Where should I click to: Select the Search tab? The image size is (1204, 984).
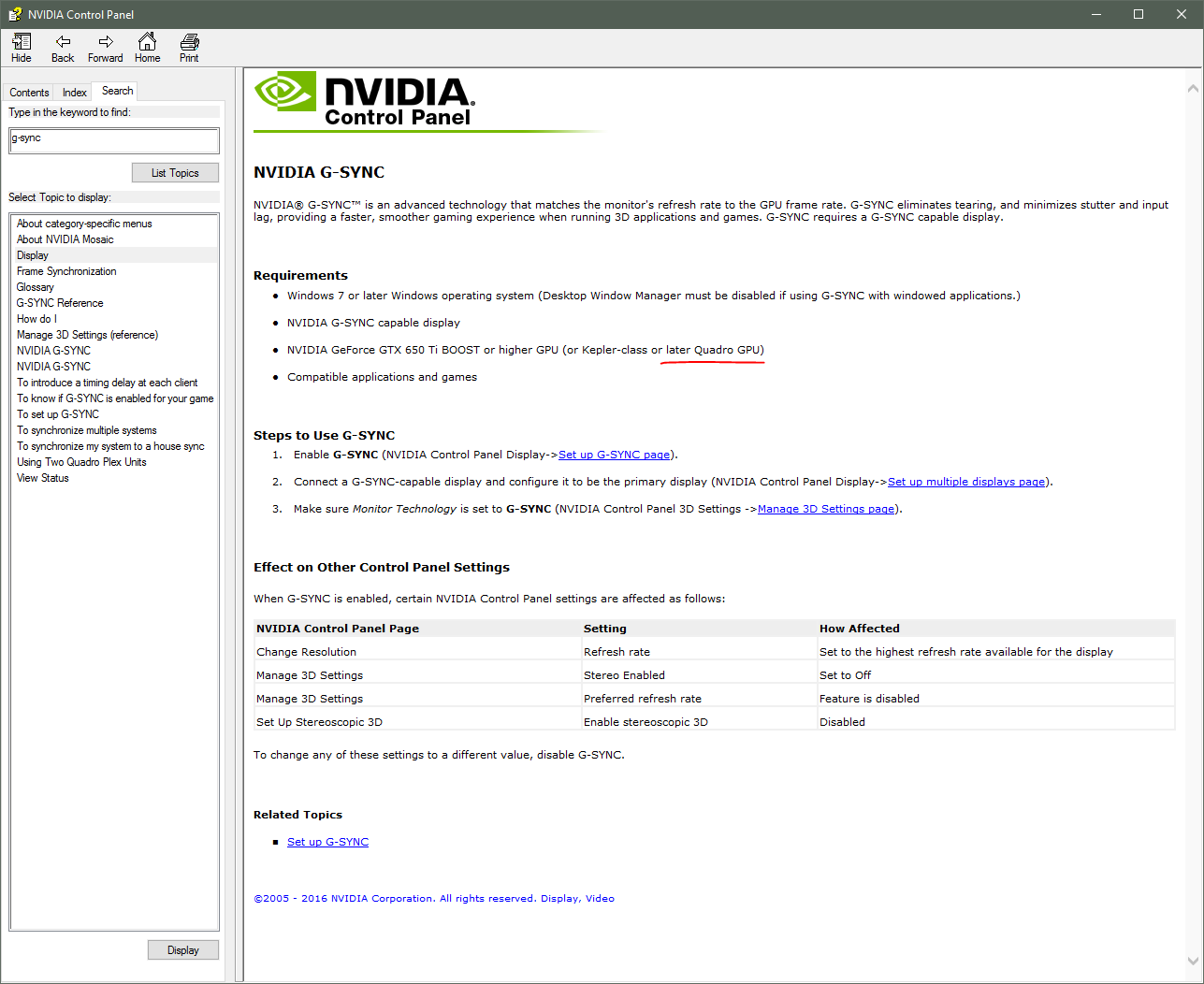(117, 91)
